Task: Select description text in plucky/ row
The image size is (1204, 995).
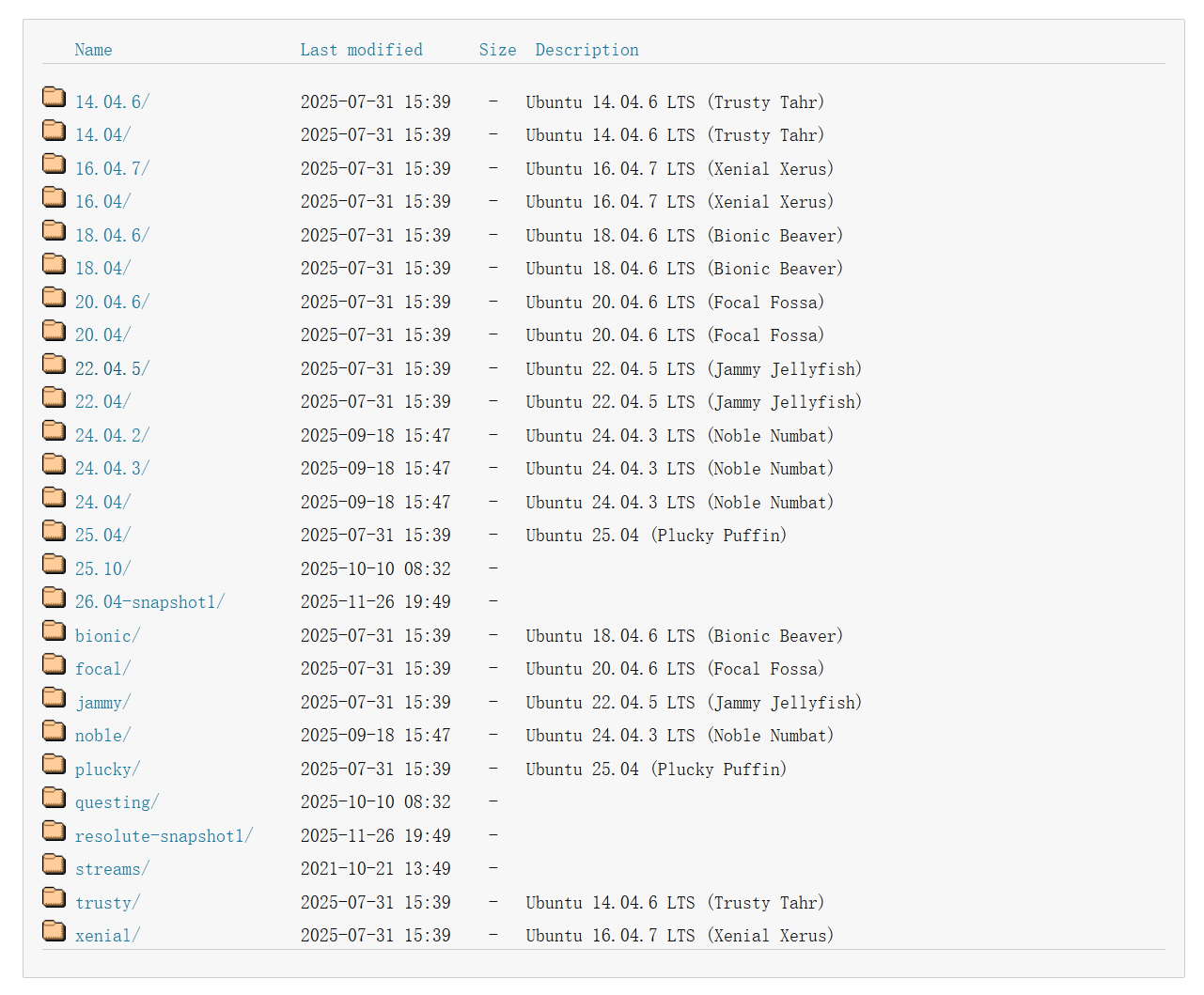Action: [656, 770]
